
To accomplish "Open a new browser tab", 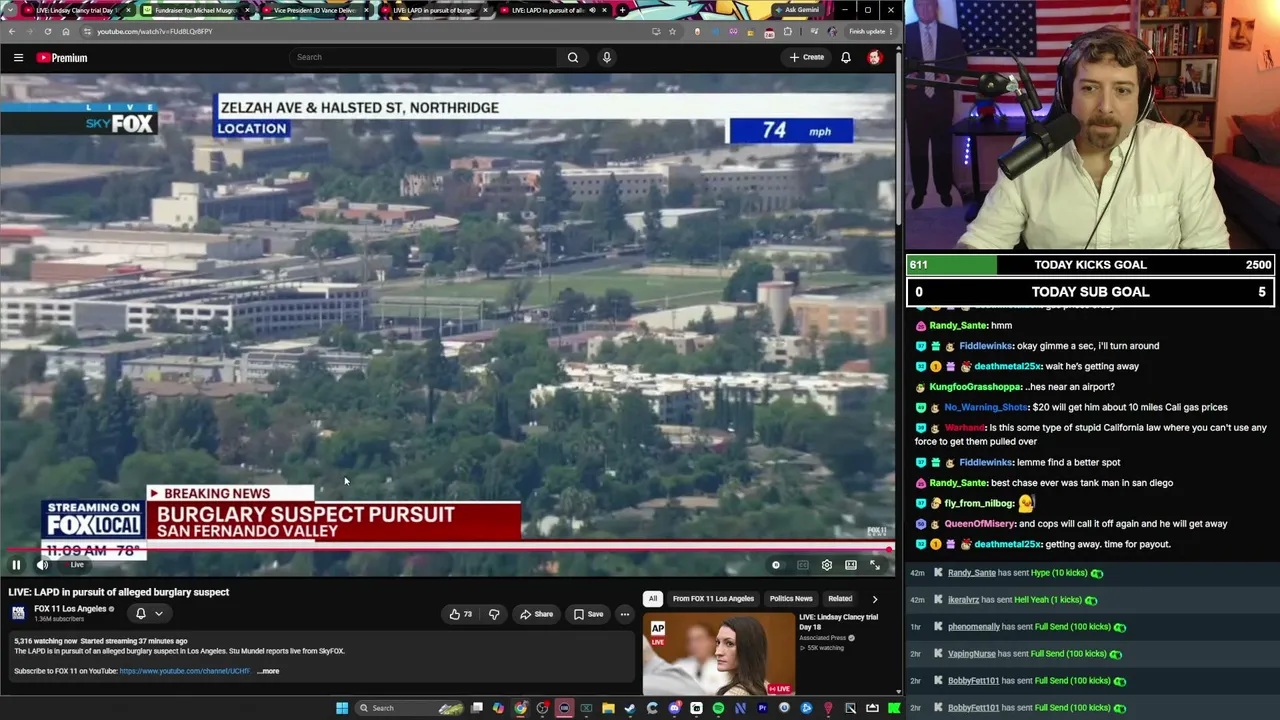I will click(x=623, y=10).
